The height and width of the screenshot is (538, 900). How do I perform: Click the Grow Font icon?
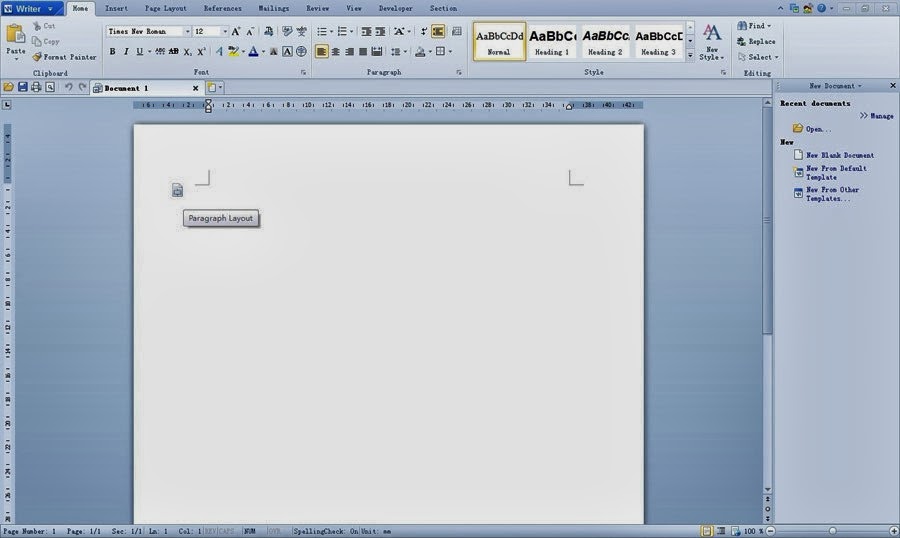coord(236,32)
